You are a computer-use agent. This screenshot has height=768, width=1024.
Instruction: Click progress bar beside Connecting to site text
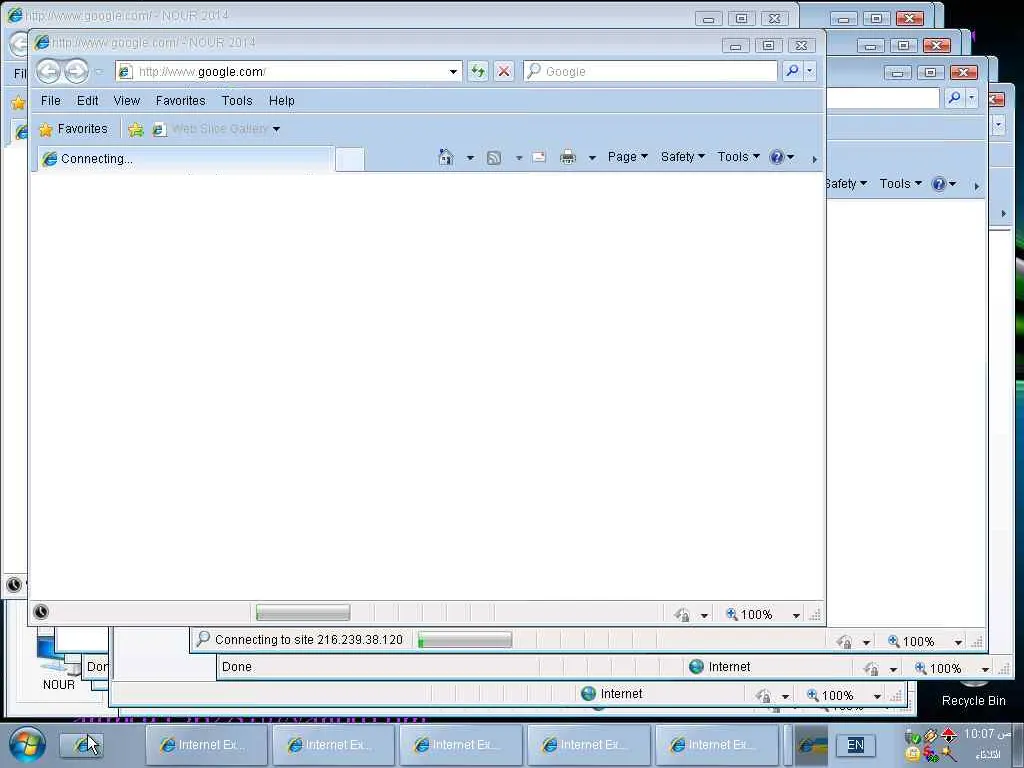[x=464, y=640]
